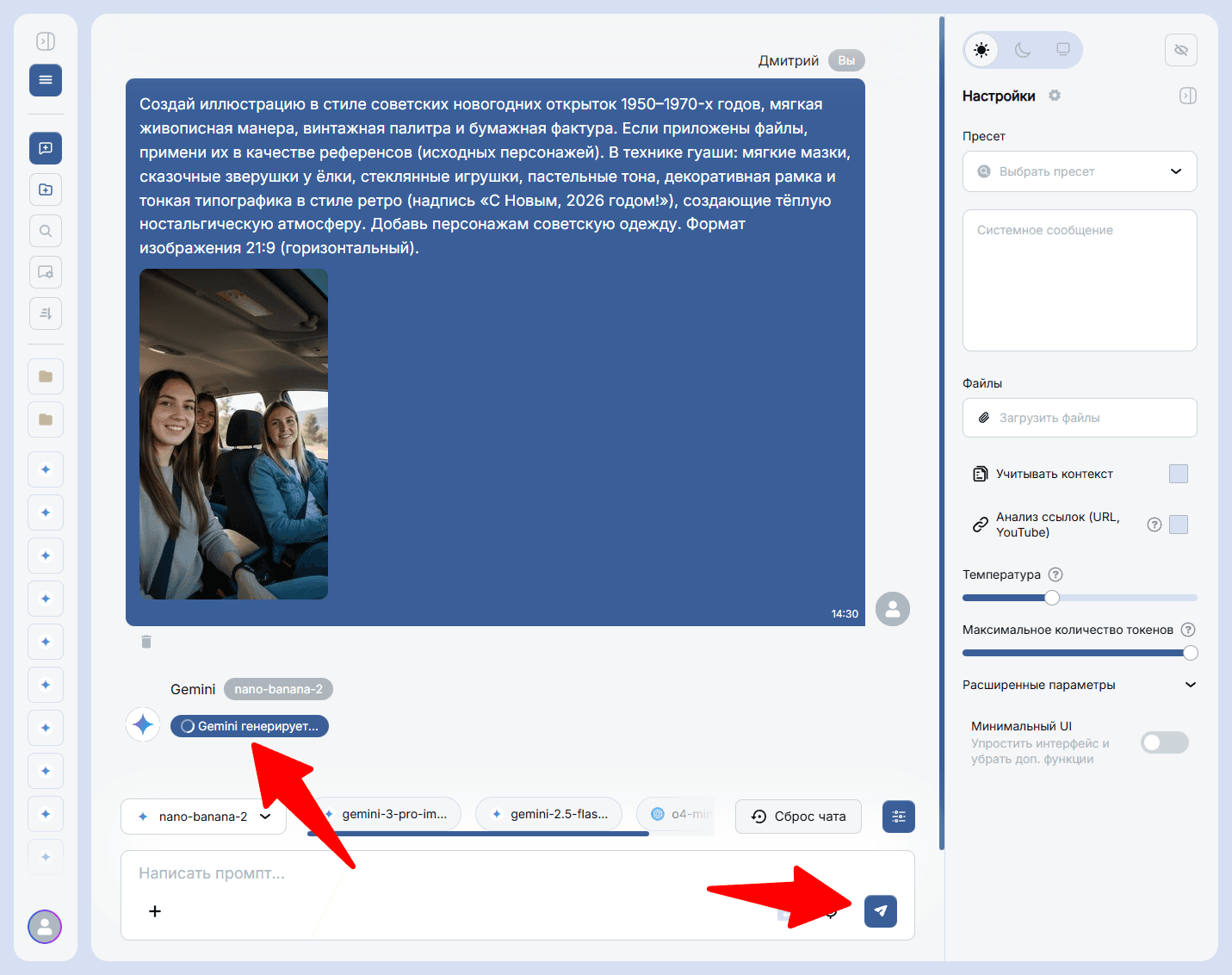Click the chat settings icon in sidebar
The width and height of the screenshot is (1232, 975).
tap(45, 271)
